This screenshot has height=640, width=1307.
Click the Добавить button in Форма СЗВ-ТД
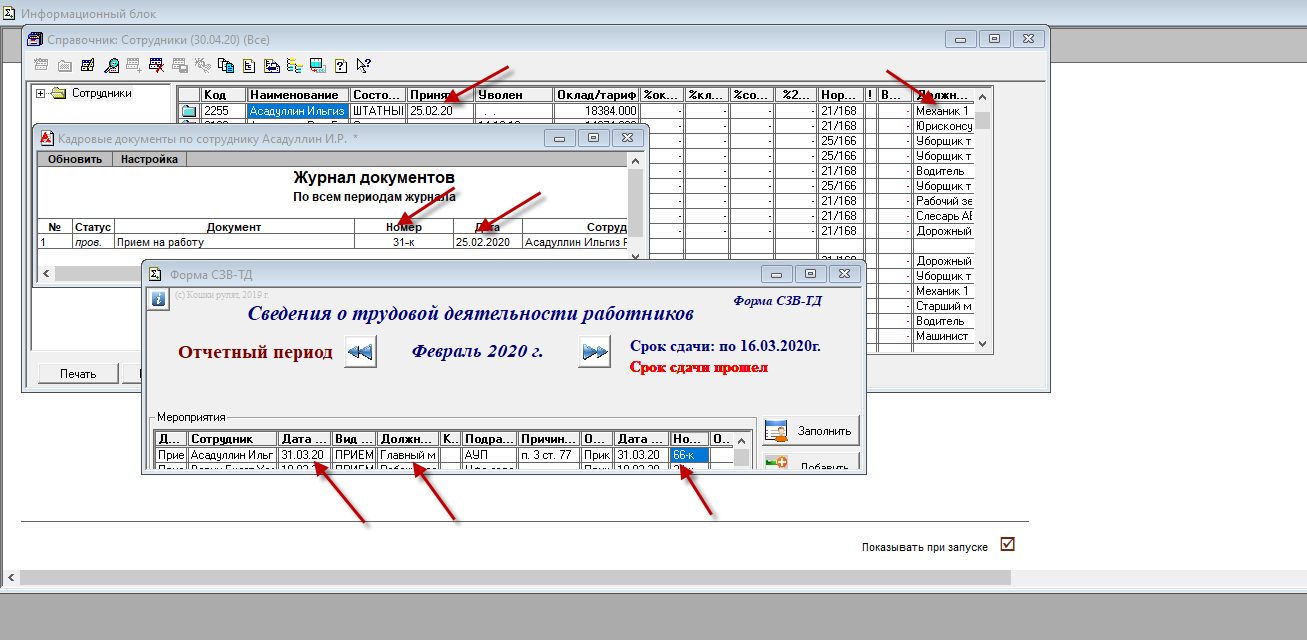point(810,462)
